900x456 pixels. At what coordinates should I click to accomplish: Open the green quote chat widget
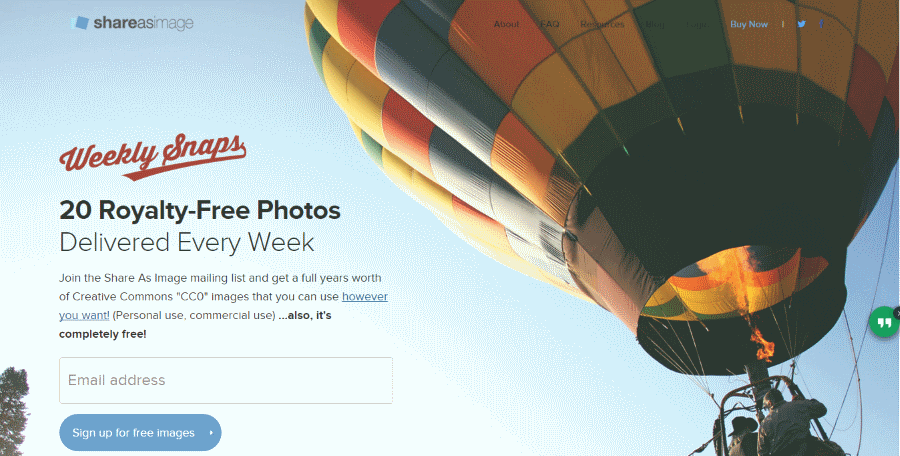(x=885, y=323)
